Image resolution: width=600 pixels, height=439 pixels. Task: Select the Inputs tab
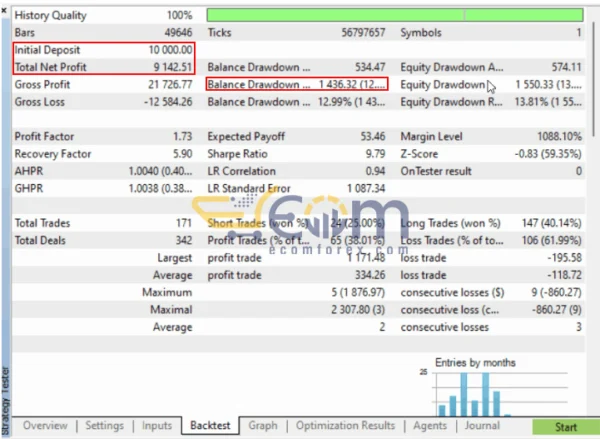click(x=157, y=426)
